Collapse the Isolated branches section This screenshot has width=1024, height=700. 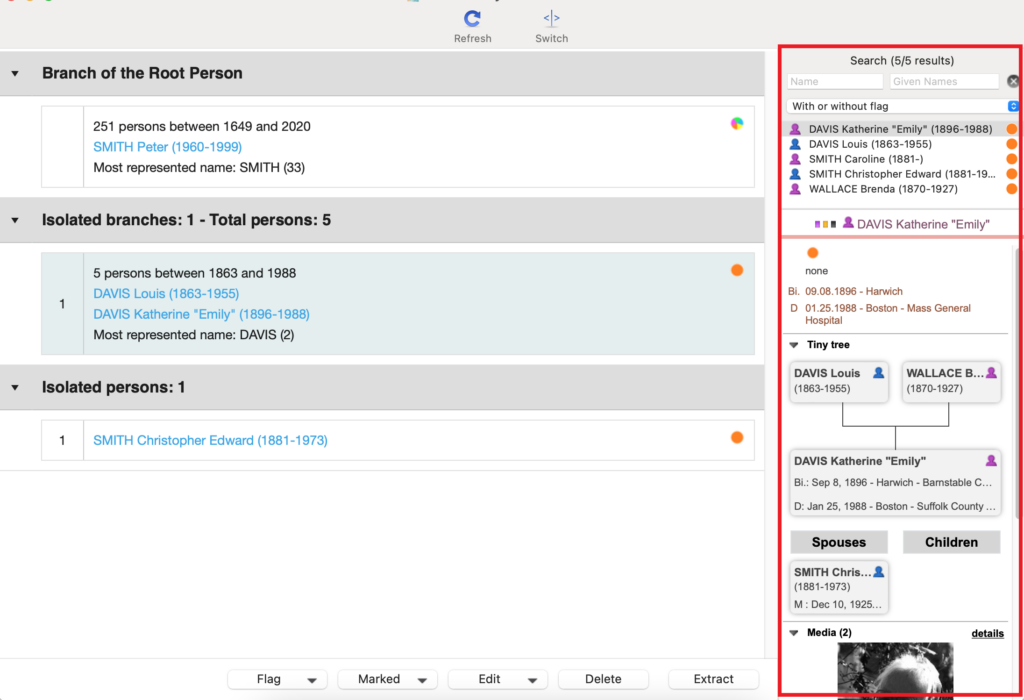coord(15,221)
